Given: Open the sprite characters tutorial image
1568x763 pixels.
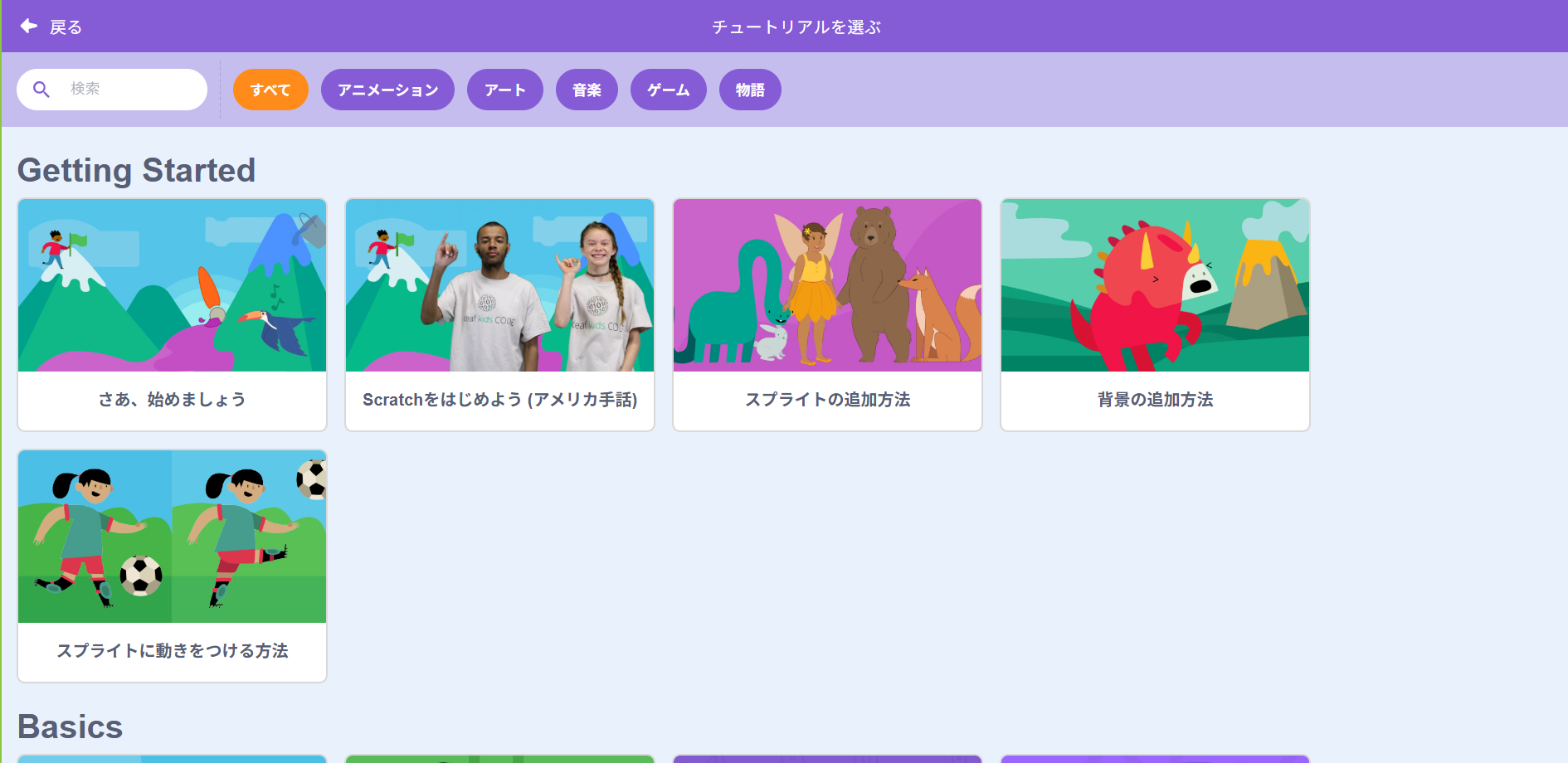Looking at the screenshot, I should click(827, 285).
